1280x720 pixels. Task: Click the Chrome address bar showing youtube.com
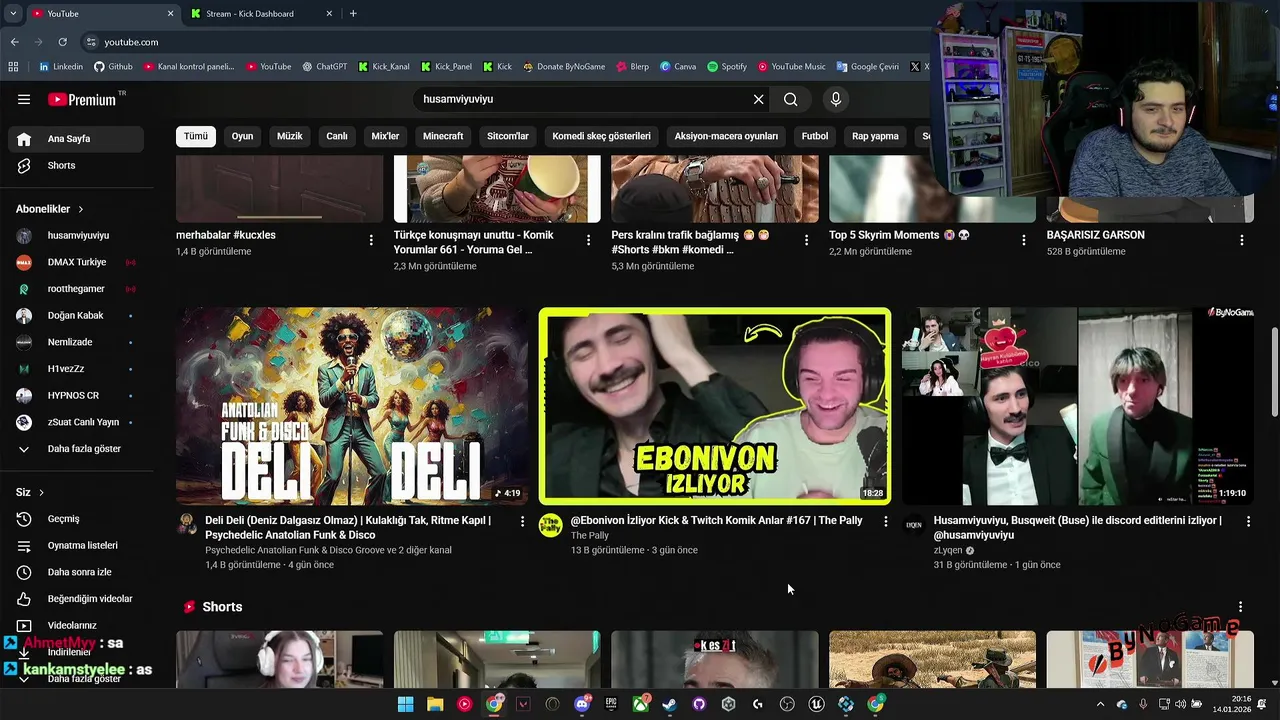point(500,42)
